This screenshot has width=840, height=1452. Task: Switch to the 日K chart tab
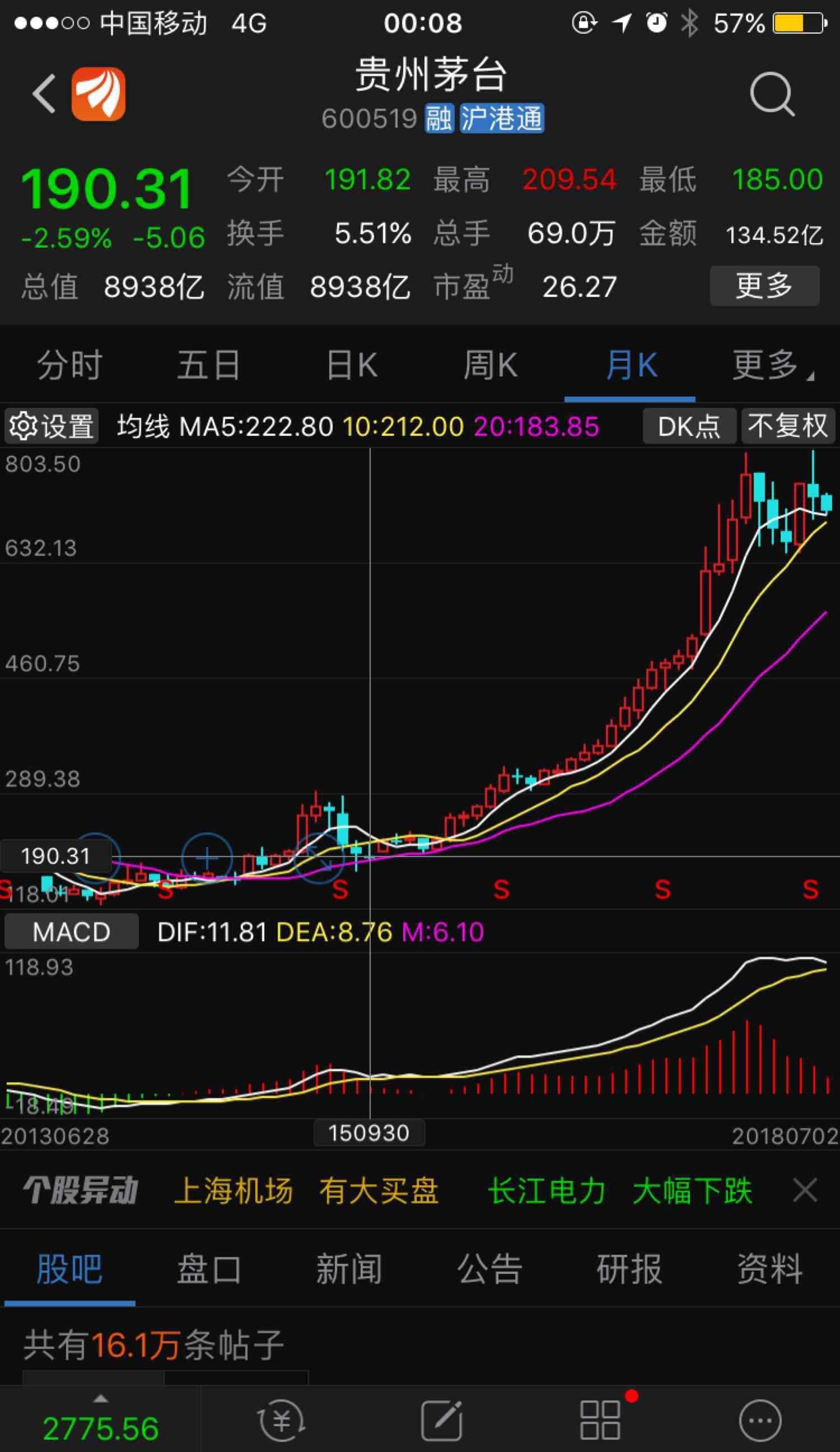click(x=352, y=365)
